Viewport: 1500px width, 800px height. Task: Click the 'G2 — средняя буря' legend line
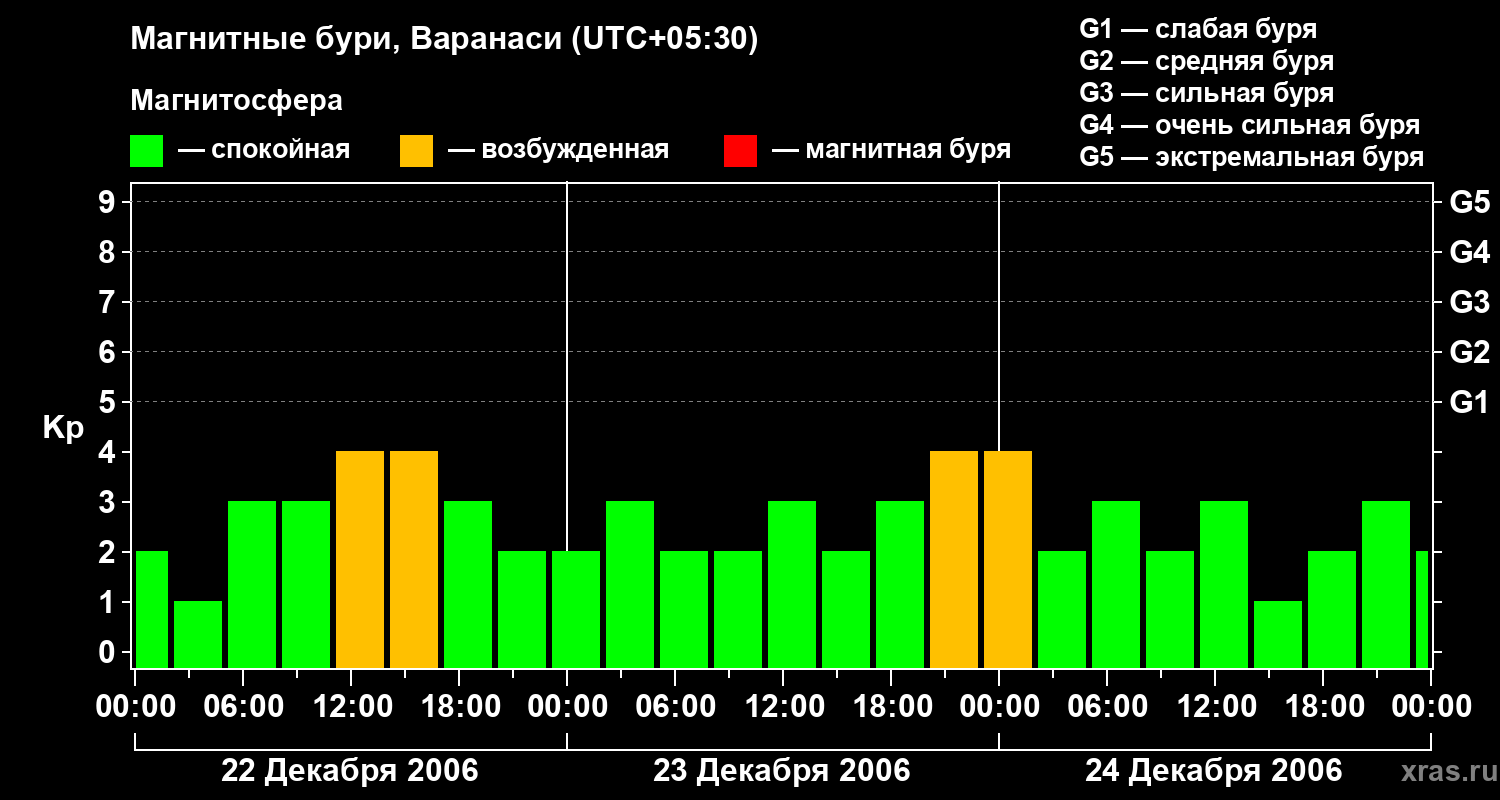(x=1206, y=61)
